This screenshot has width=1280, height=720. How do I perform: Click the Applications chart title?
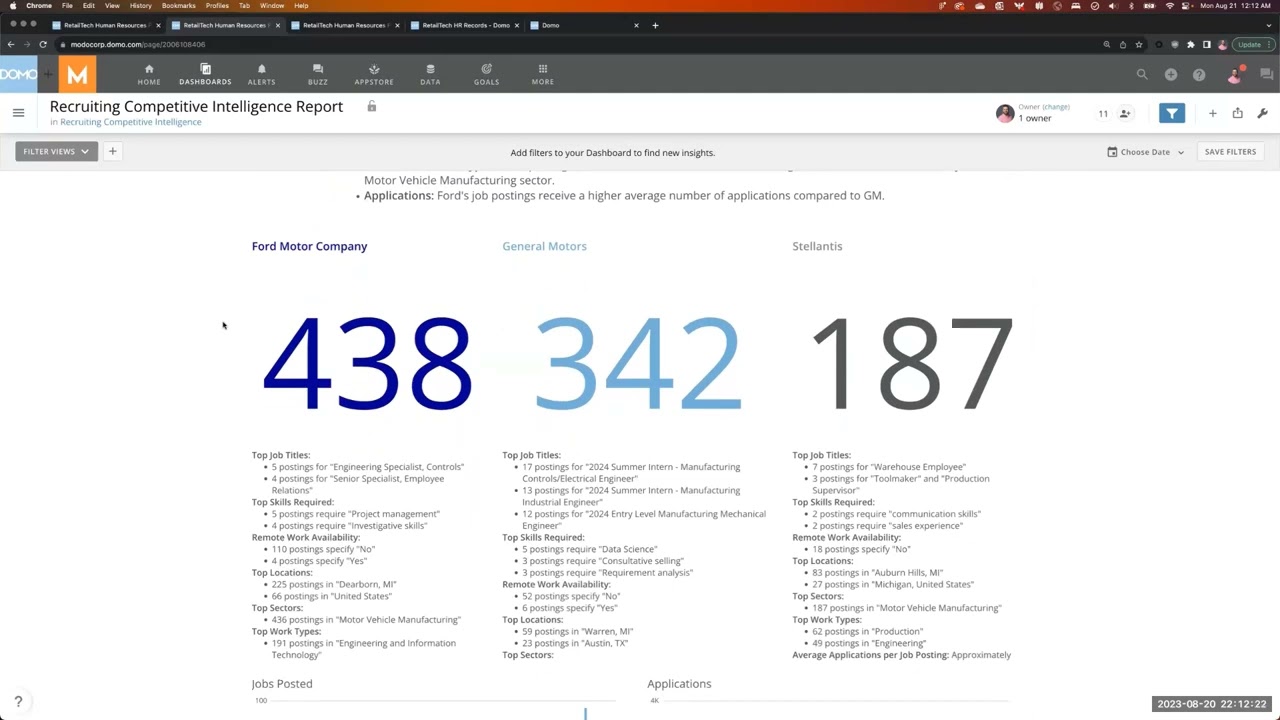679,684
